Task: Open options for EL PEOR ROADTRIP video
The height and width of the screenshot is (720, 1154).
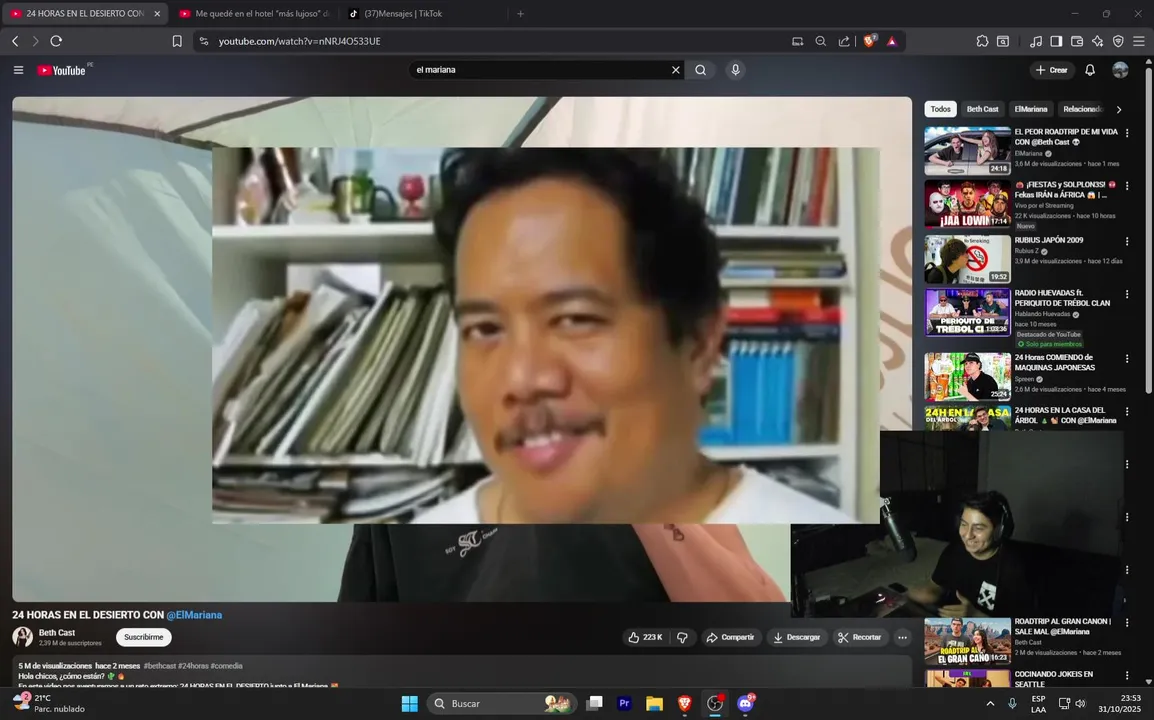Action: pyautogui.click(x=1127, y=133)
